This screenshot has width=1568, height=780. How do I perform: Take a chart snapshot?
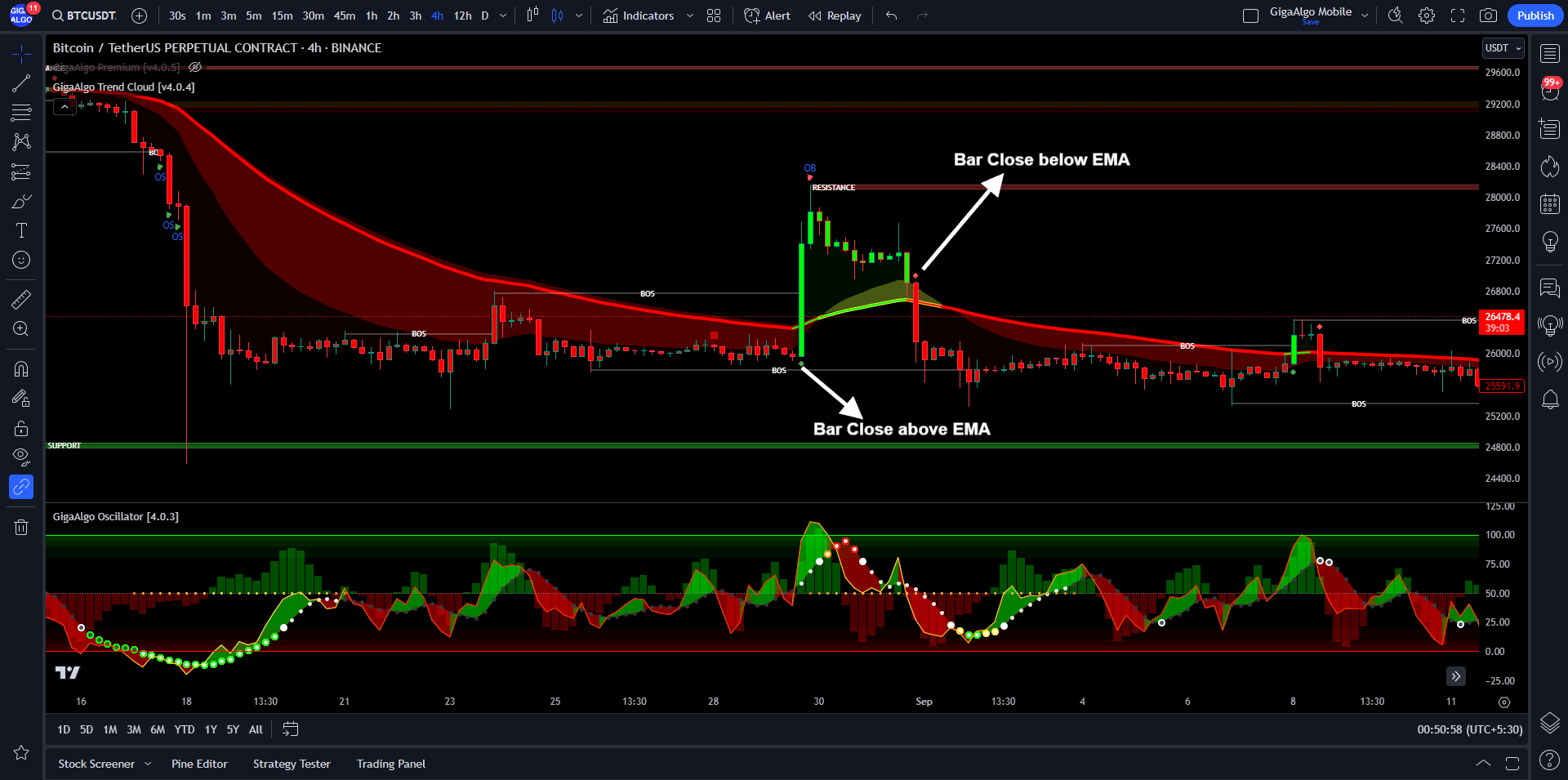(1489, 16)
